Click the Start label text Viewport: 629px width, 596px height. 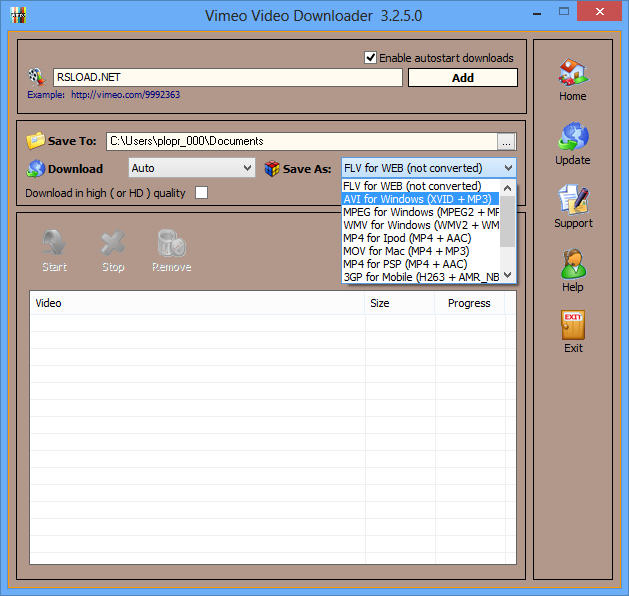[55, 267]
